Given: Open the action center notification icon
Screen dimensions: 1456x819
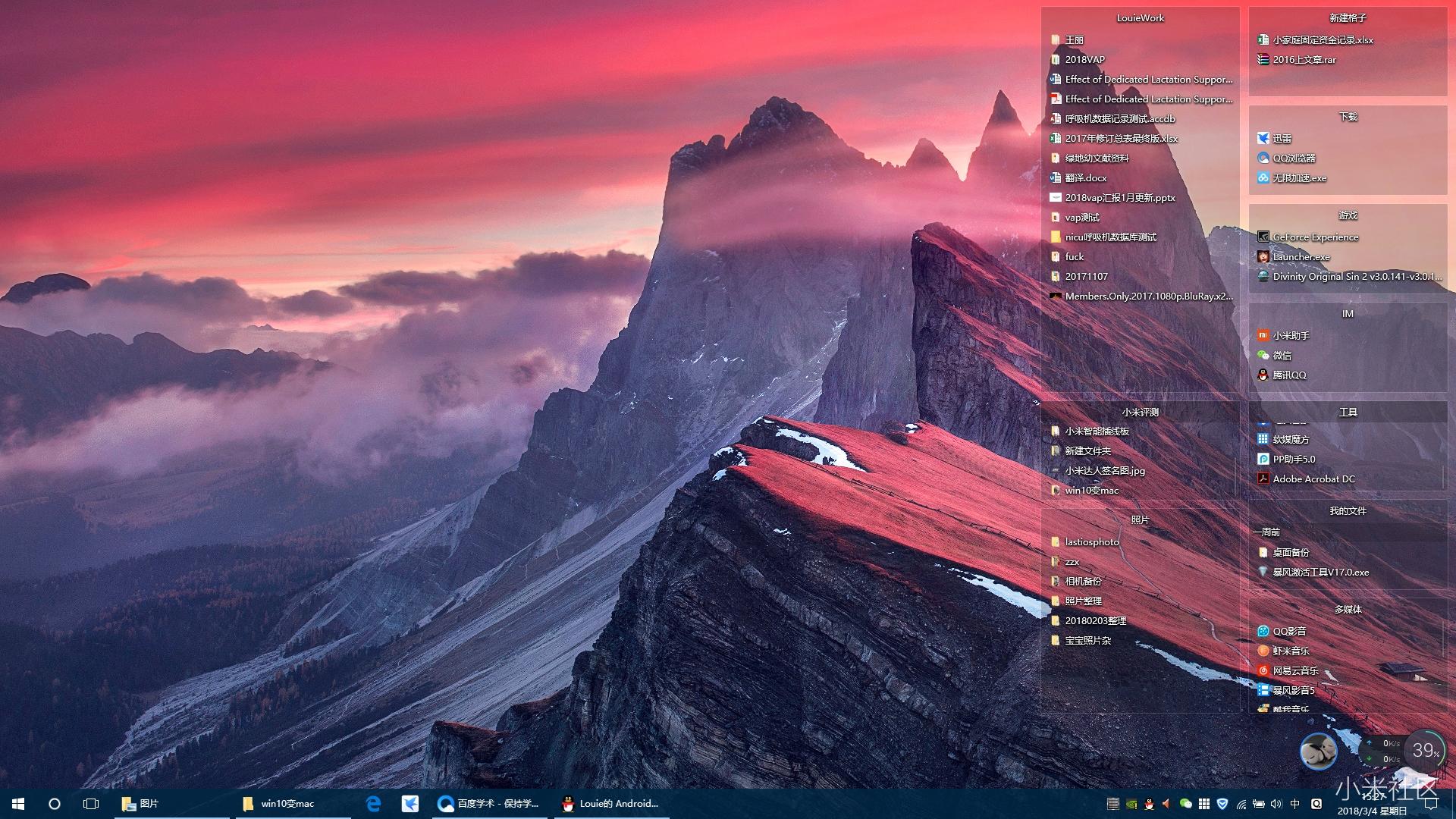Looking at the screenshot, I should pyautogui.click(x=1431, y=804).
